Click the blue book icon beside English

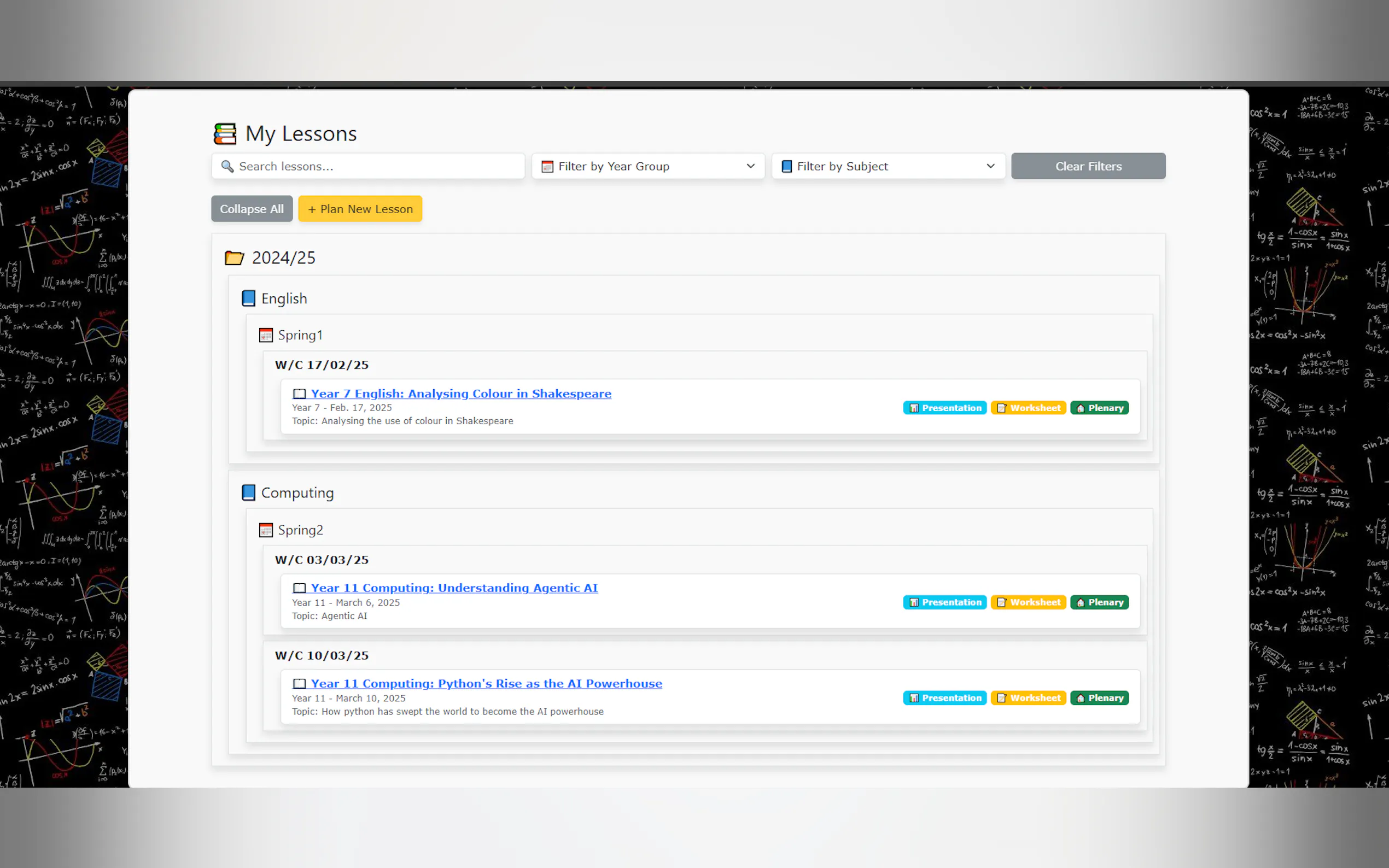[x=249, y=298]
